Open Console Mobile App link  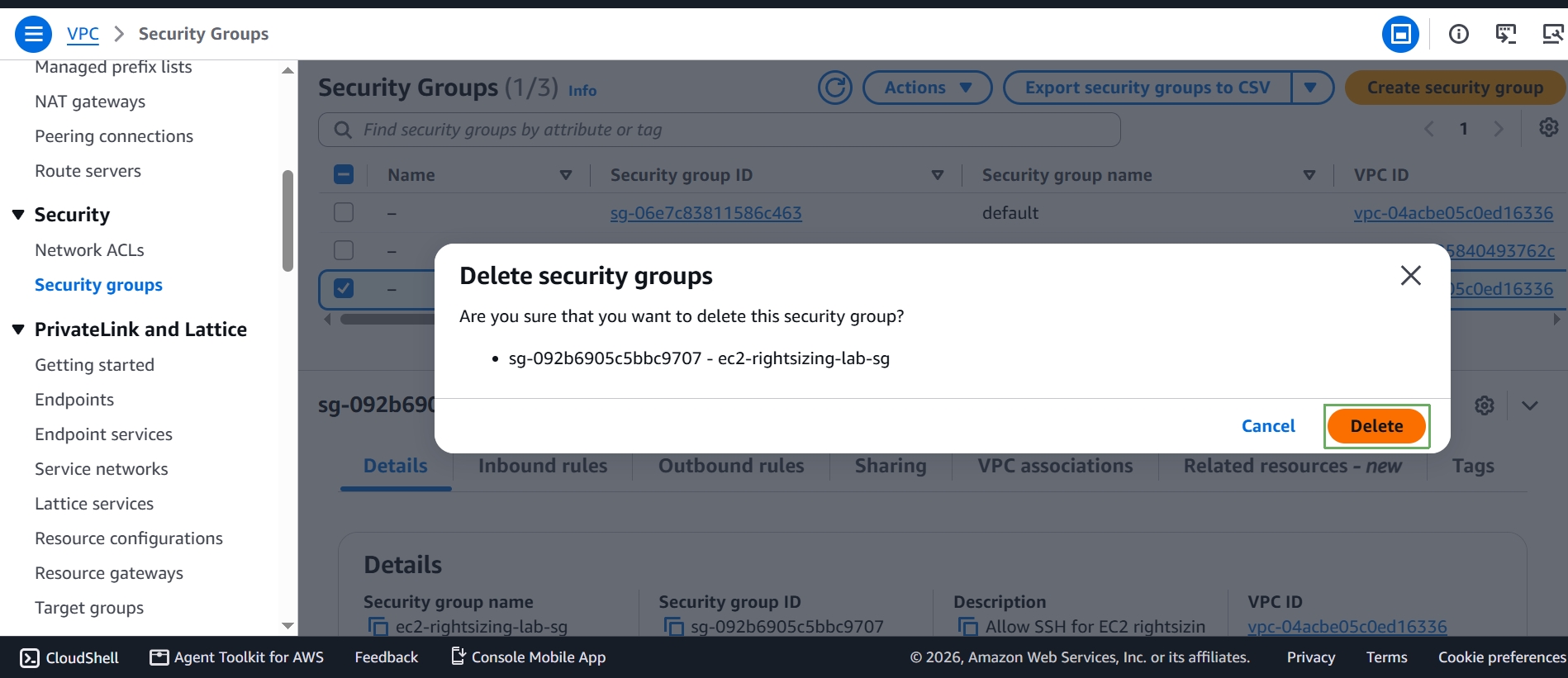[529, 657]
